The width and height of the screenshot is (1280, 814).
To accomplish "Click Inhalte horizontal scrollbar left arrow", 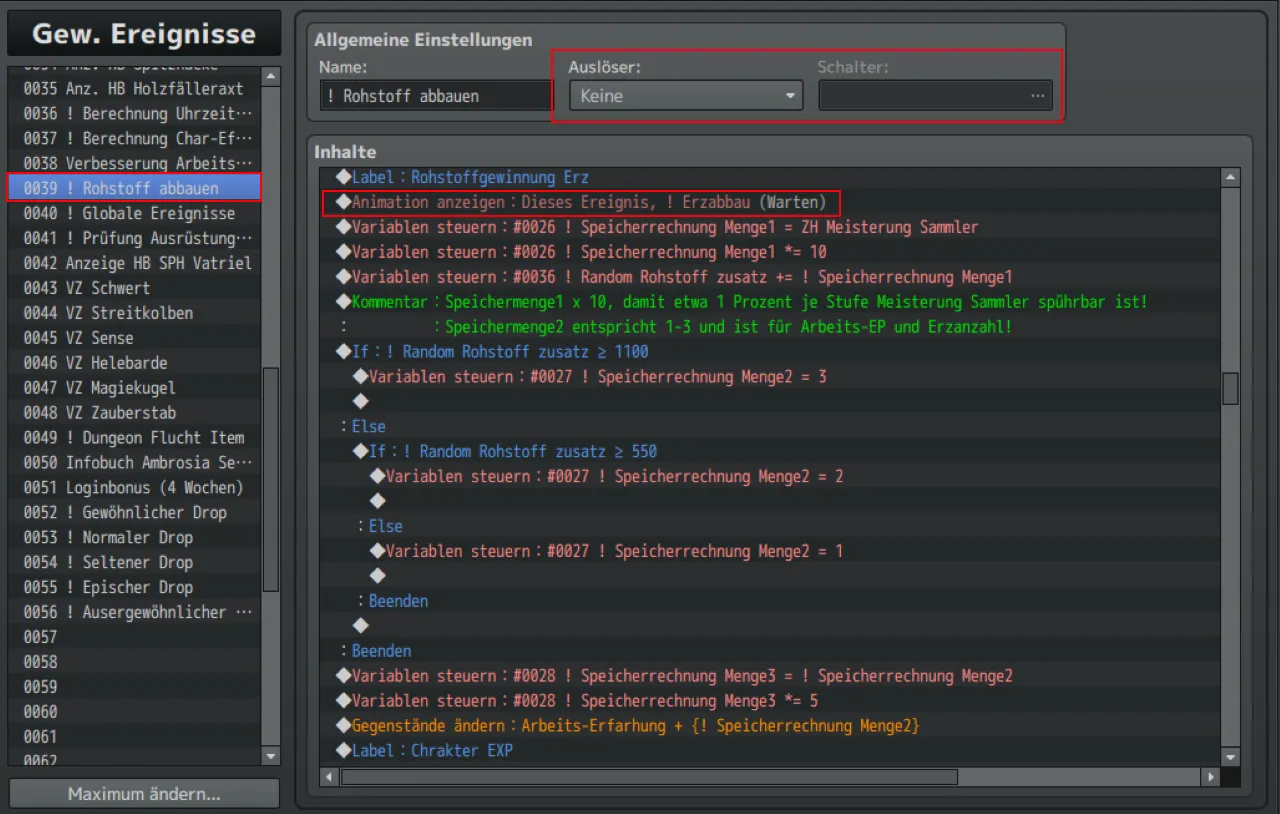I will click(x=328, y=777).
